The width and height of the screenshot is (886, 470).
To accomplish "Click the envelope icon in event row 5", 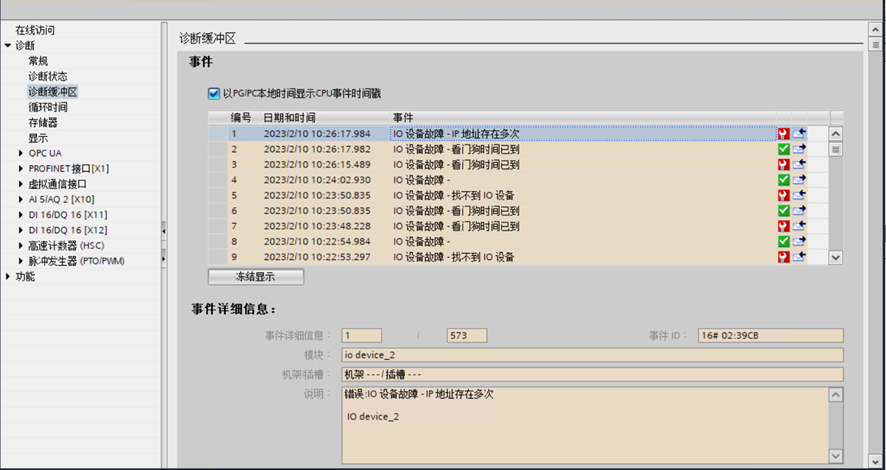I will pos(799,195).
